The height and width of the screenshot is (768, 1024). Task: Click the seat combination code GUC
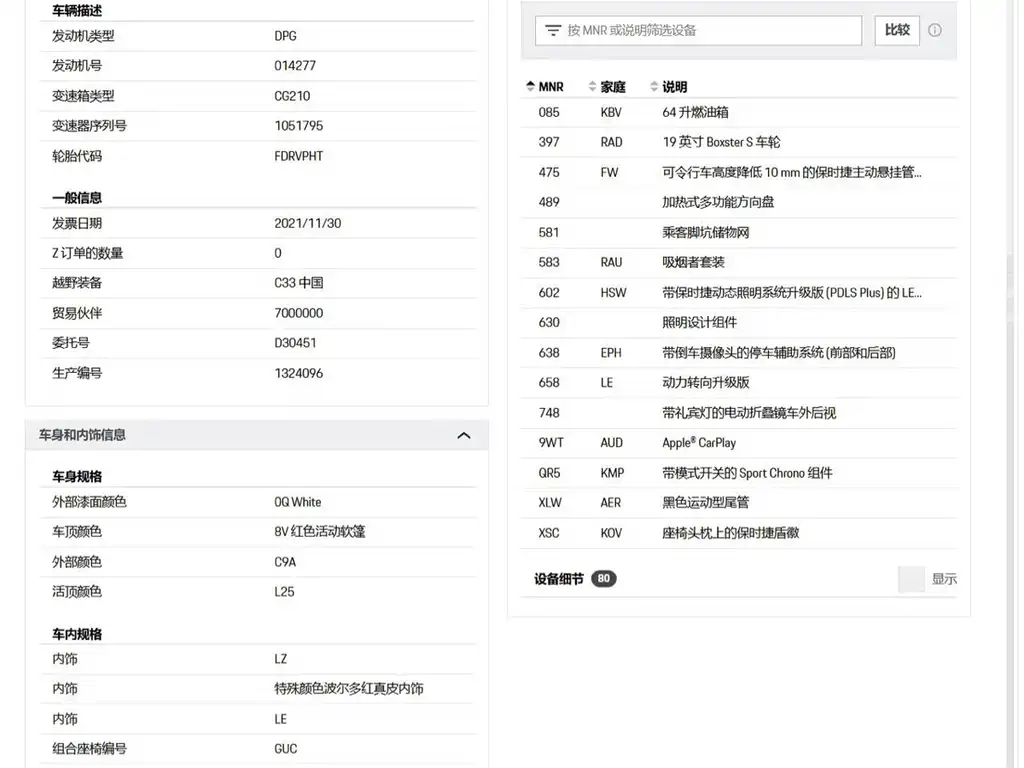point(285,748)
